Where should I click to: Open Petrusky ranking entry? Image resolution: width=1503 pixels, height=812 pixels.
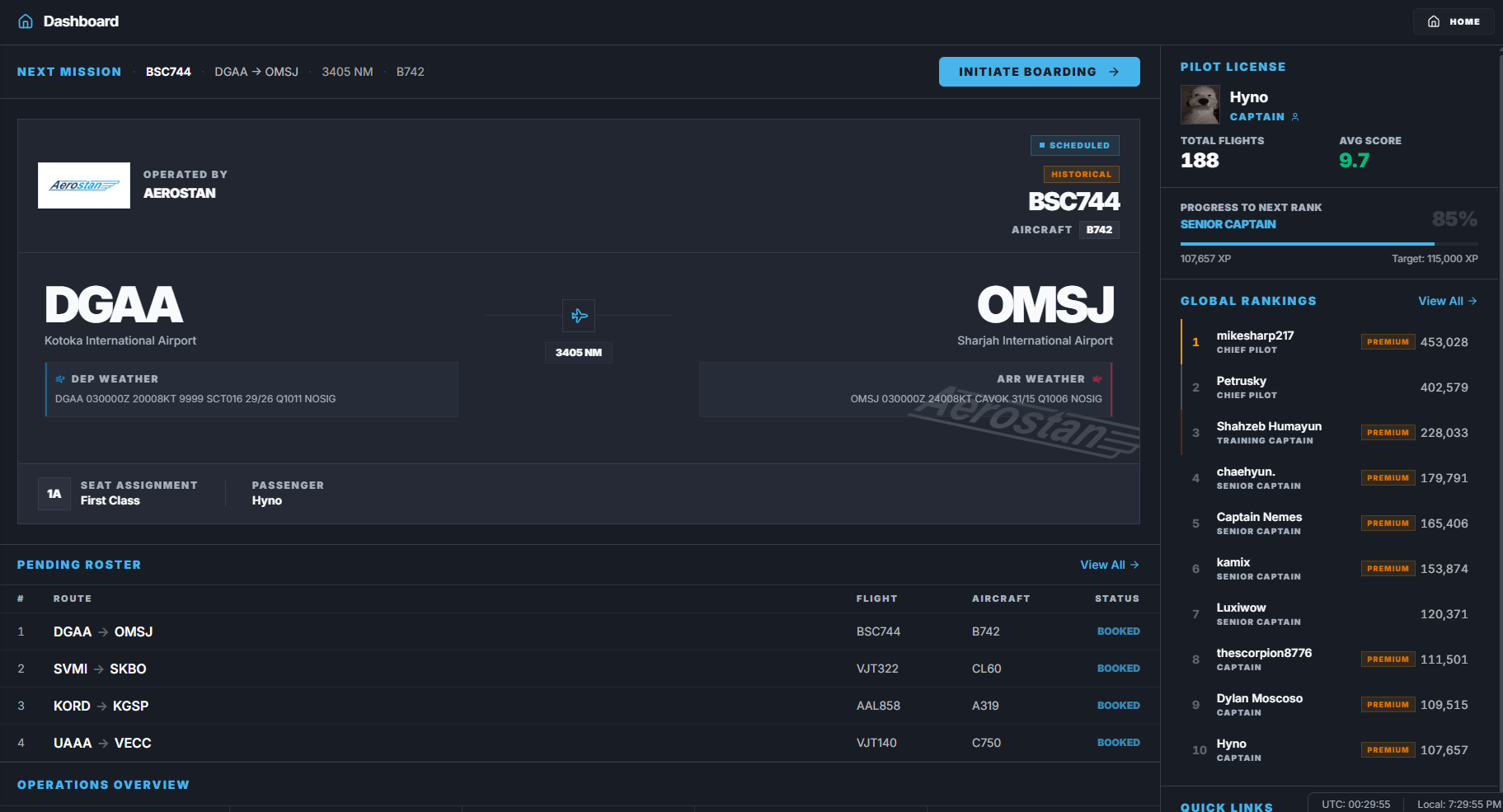pyautogui.click(x=1329, y=387)
